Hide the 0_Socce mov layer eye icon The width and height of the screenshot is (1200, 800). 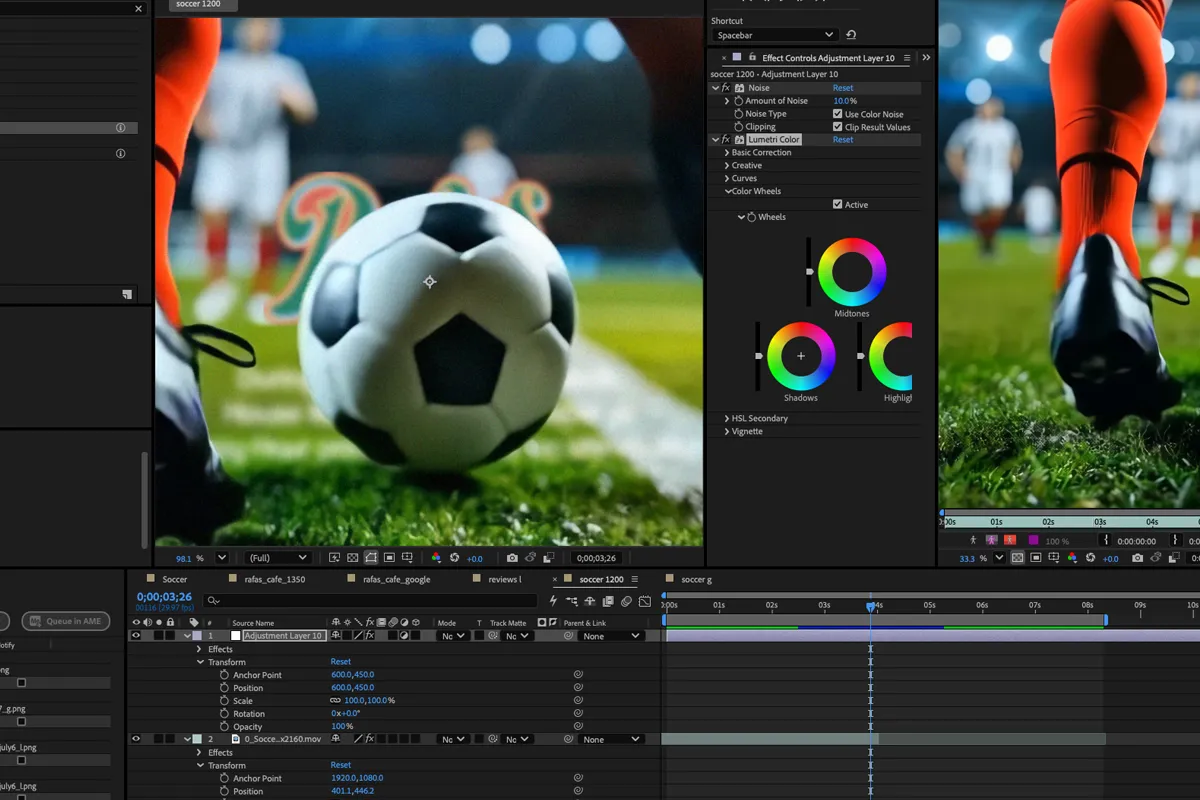136,739
